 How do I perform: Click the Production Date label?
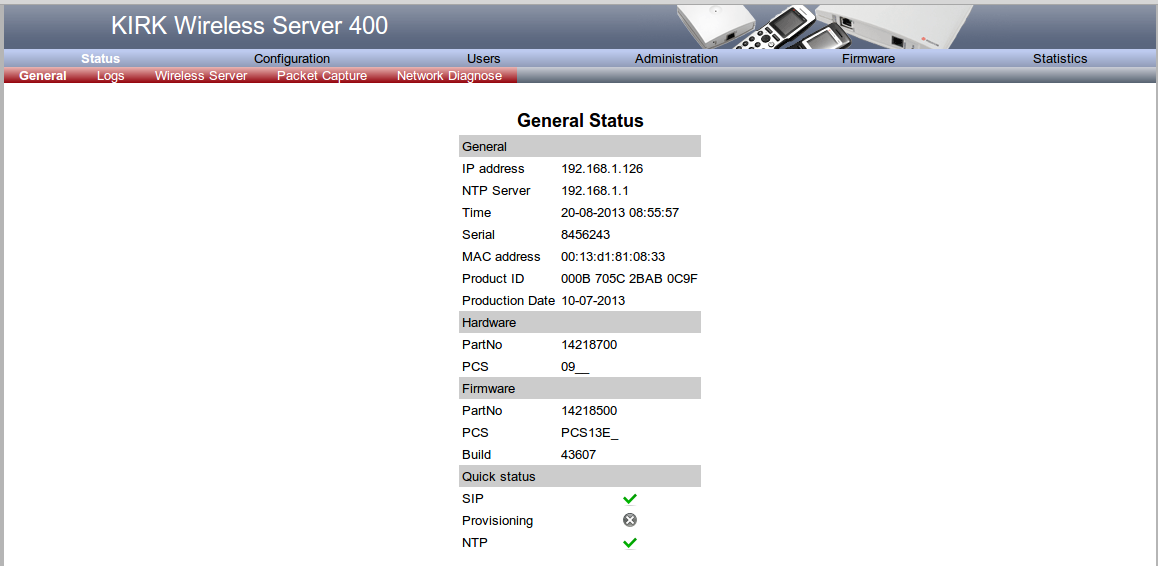(508, 301)
